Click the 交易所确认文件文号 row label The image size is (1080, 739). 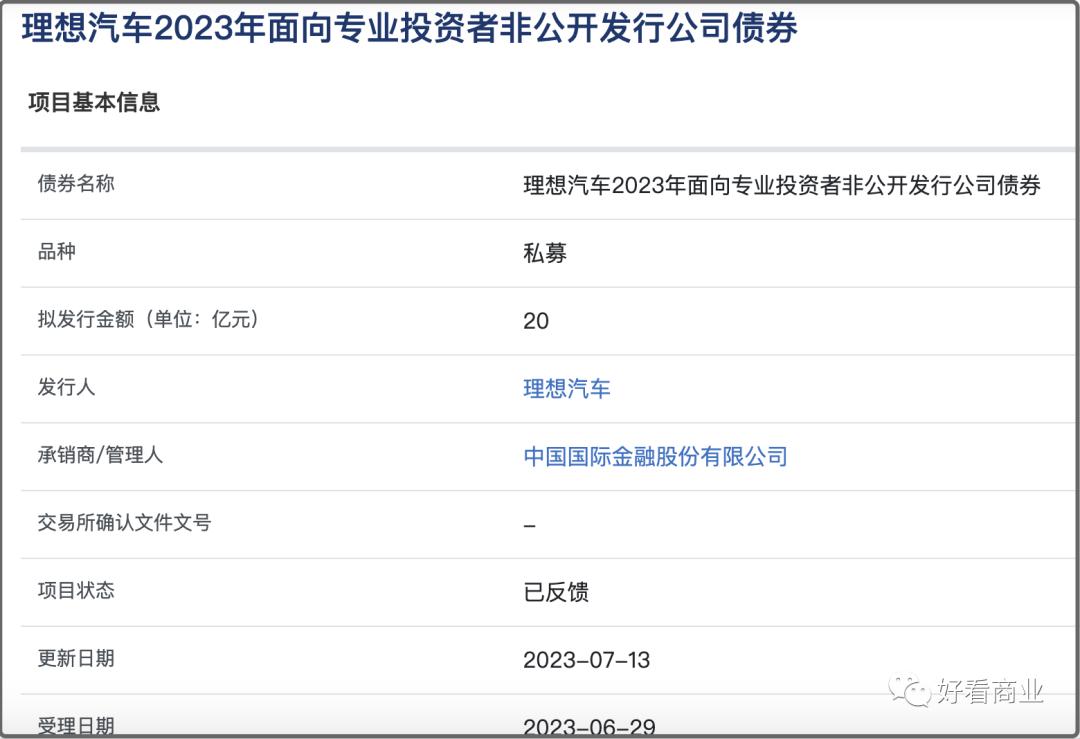(124, 522)
